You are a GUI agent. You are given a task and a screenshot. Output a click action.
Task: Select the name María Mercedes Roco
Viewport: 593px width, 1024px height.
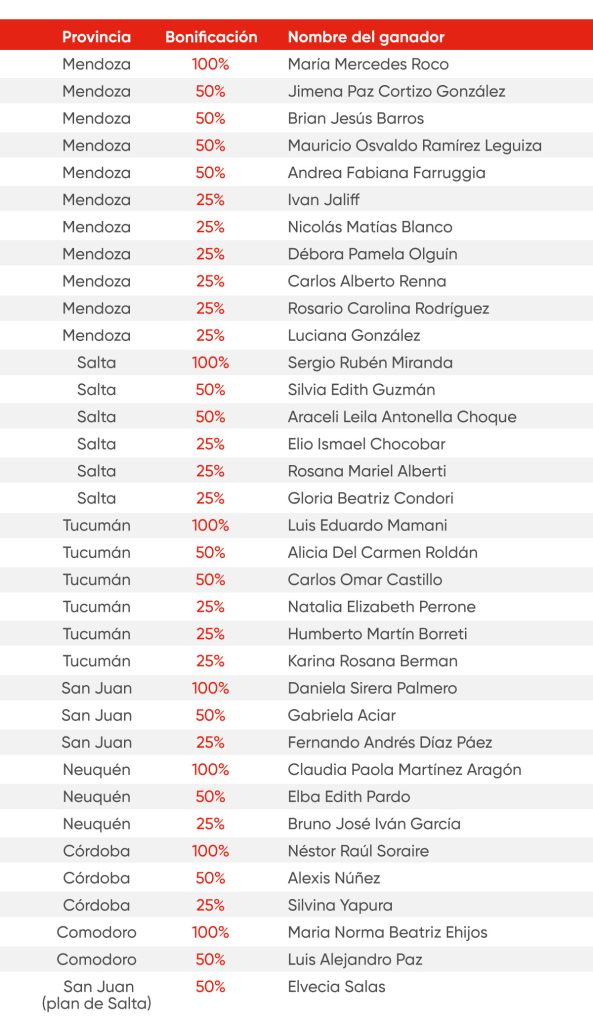coord(368,64)
